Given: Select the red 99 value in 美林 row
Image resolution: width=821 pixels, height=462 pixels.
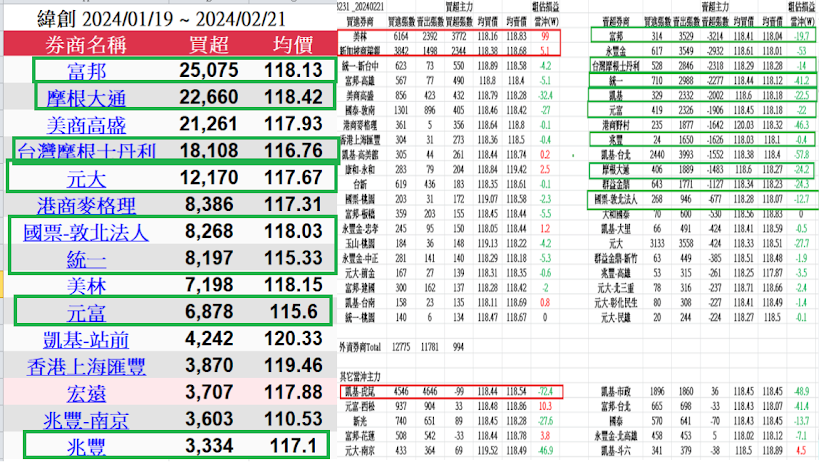Looking at the screenshot, I should 545,37.
